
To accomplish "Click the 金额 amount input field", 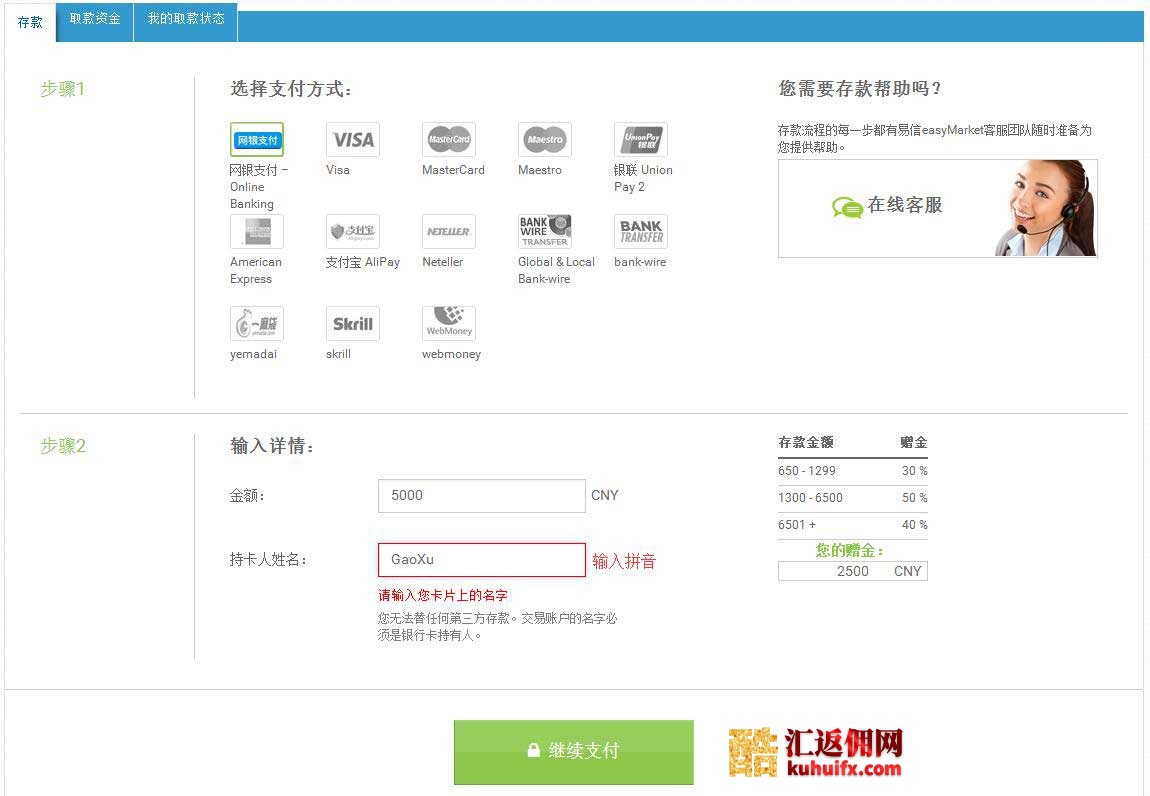I will 481,496.
